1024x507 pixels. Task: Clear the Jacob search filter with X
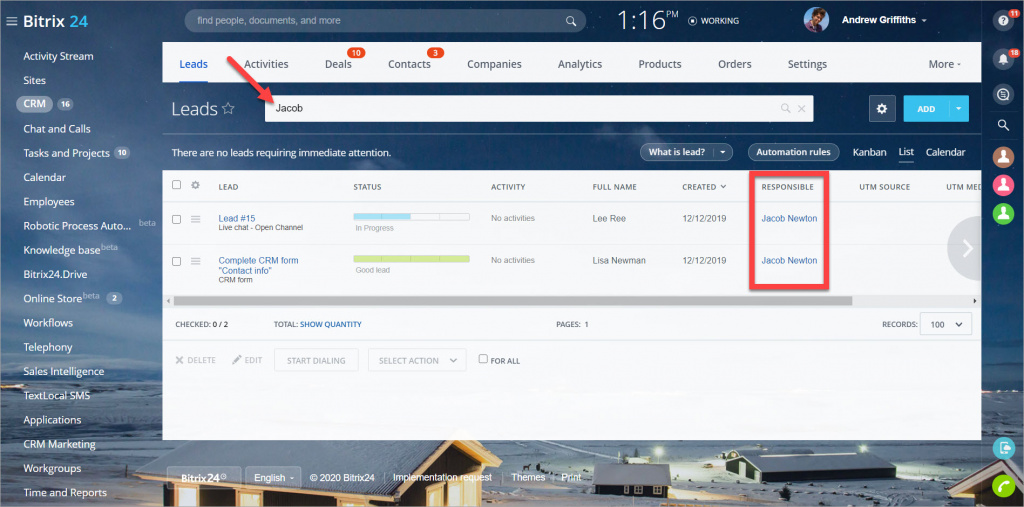point(801,108)
